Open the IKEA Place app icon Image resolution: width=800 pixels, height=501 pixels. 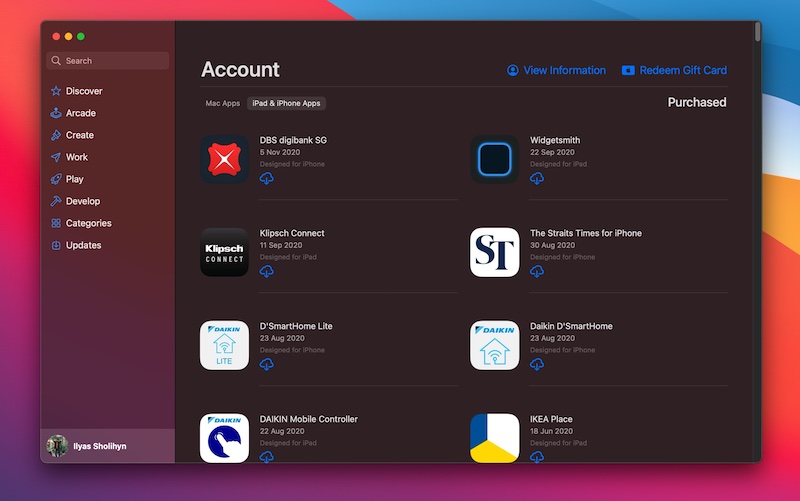[494, 438]
